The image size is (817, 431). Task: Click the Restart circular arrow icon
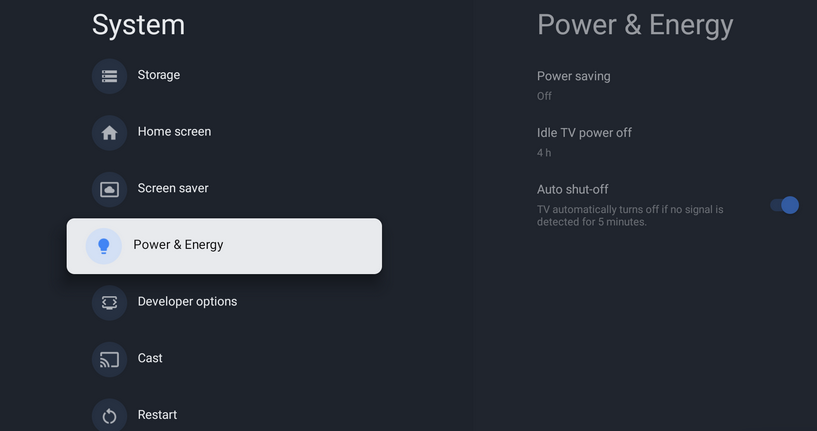point(109,416)
